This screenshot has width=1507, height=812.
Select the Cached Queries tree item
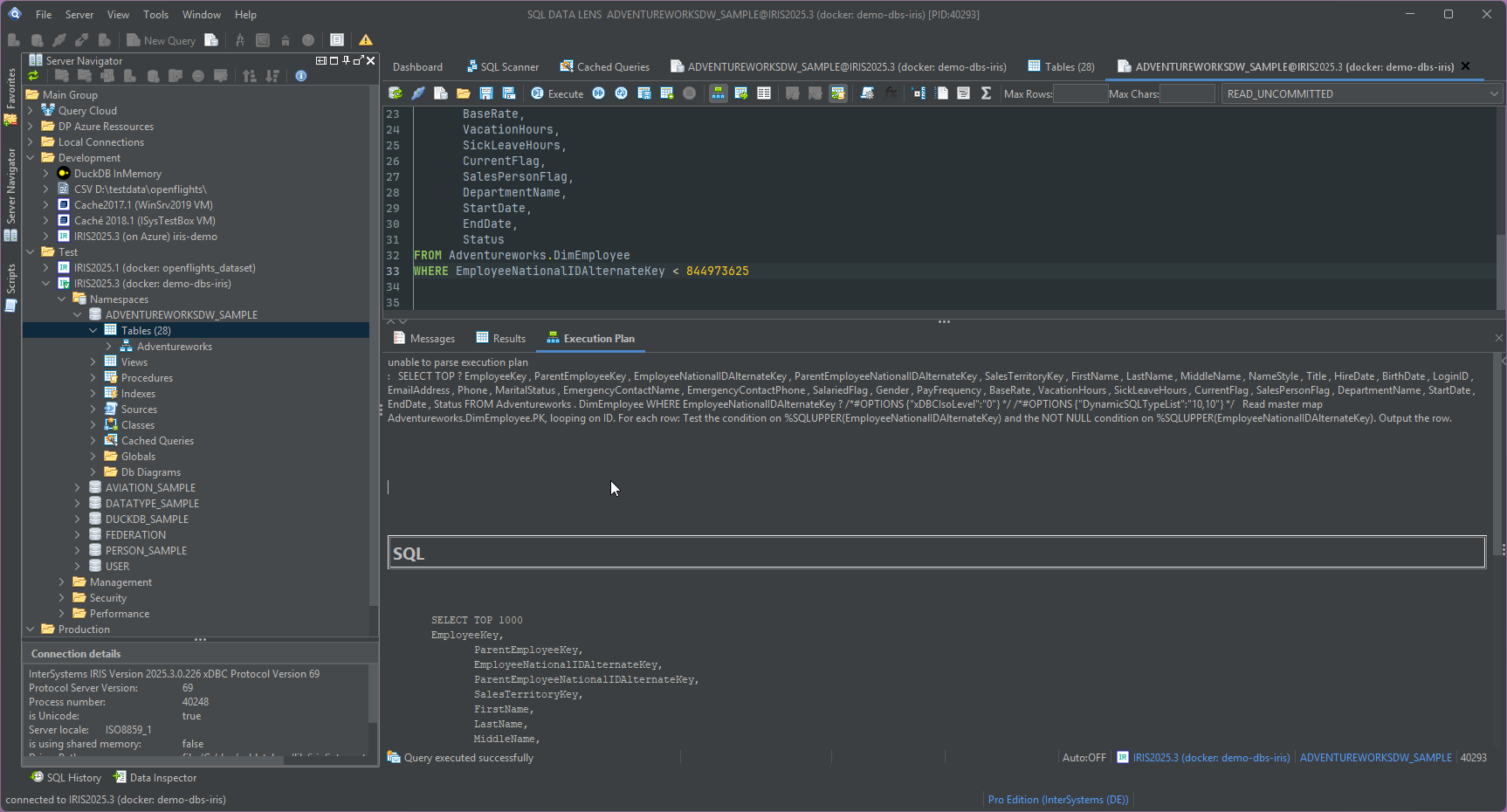(157, 441)
